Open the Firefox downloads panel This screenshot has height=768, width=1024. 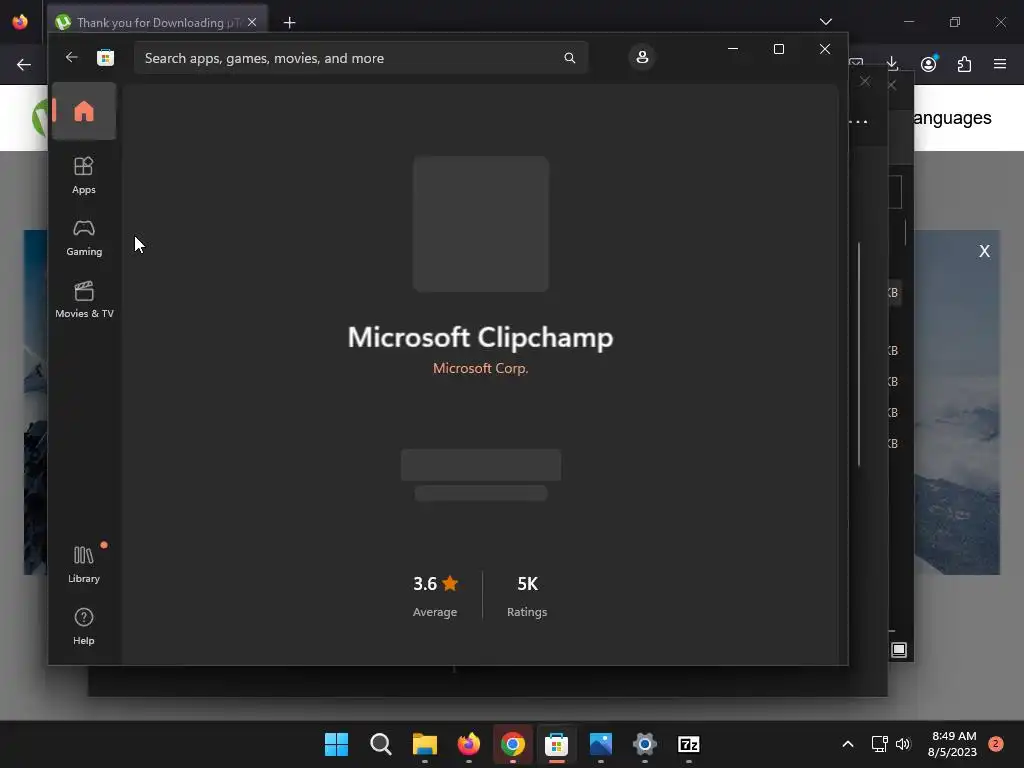coord(892,64)
